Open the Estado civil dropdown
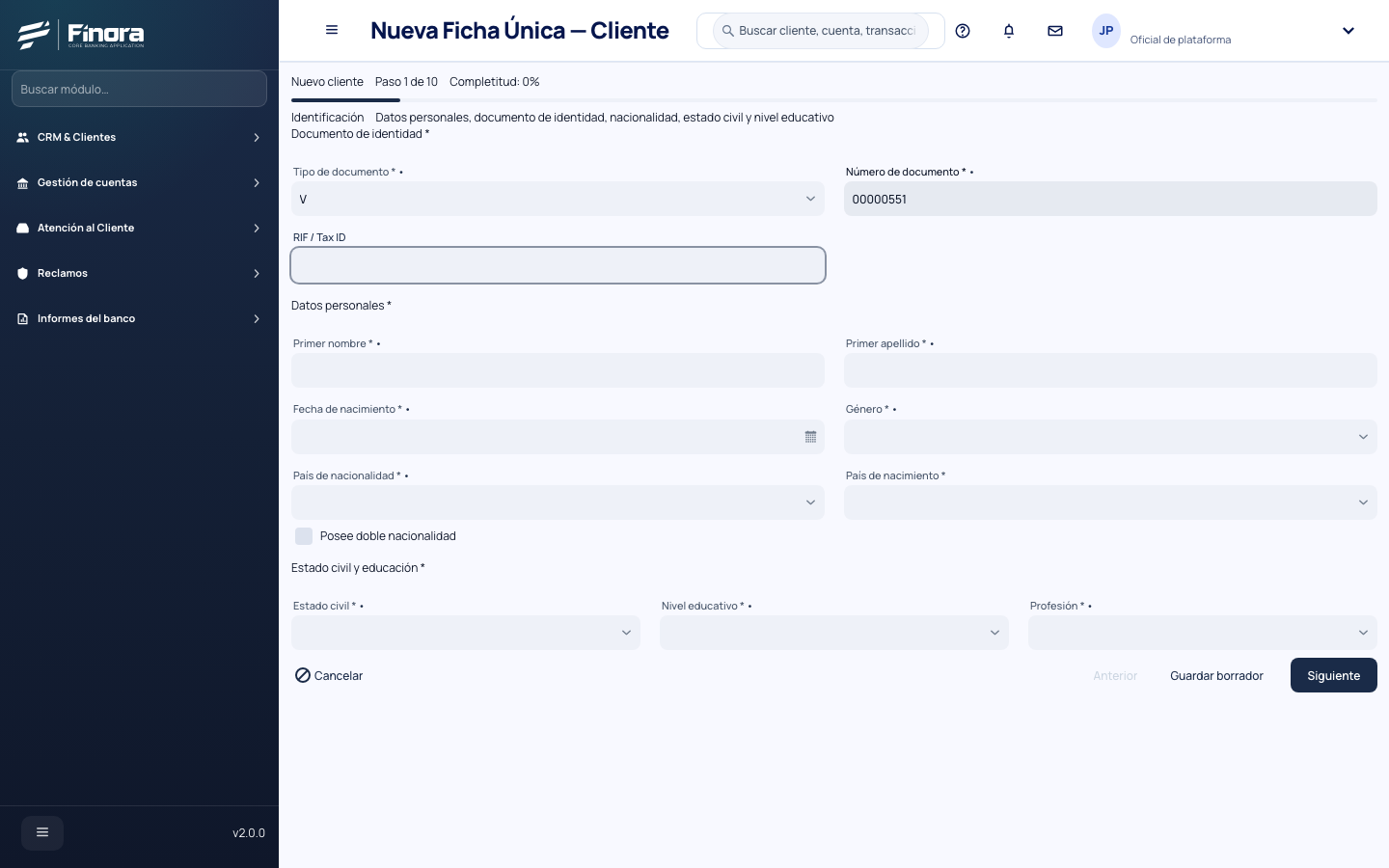The image size is (1389, 868). [466, 633]
